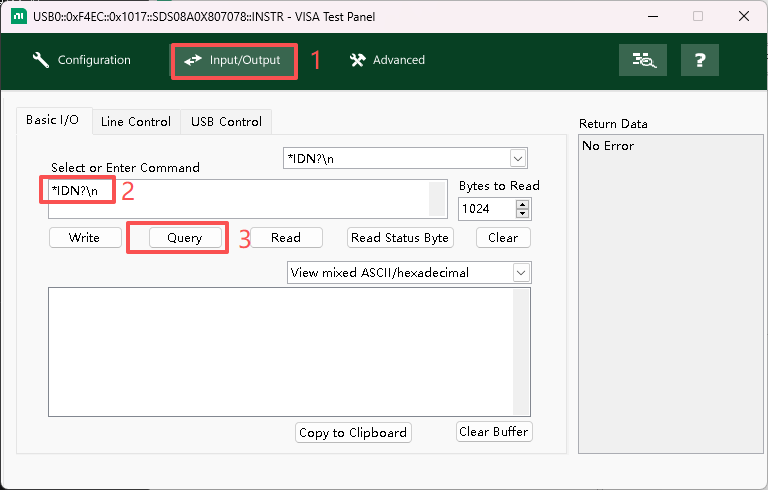Click Read Status Byte button
The height and width of the screenshot is (490, 768).
[x=400, y=238]
